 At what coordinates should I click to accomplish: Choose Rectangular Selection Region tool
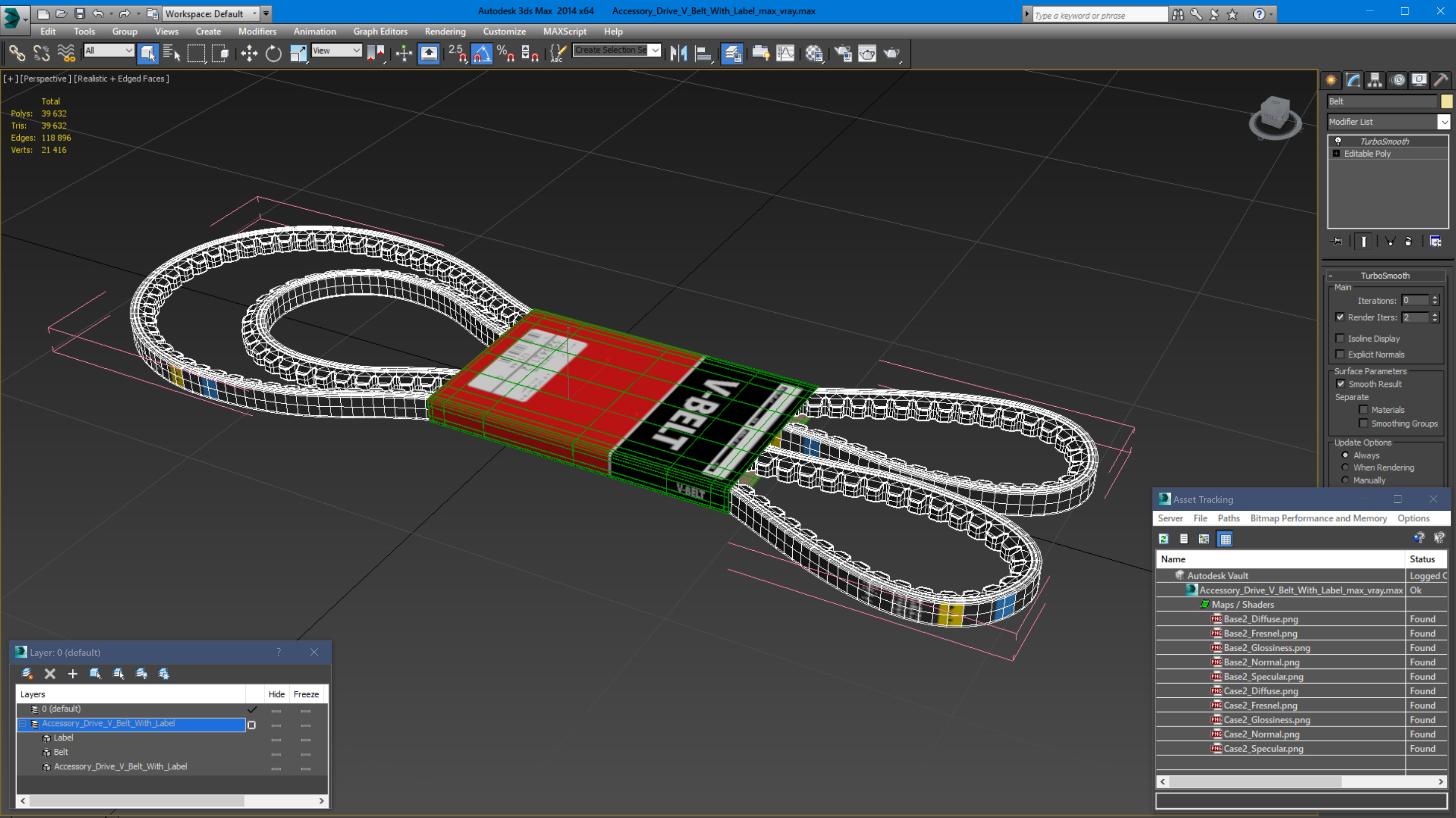pos(196,53)
